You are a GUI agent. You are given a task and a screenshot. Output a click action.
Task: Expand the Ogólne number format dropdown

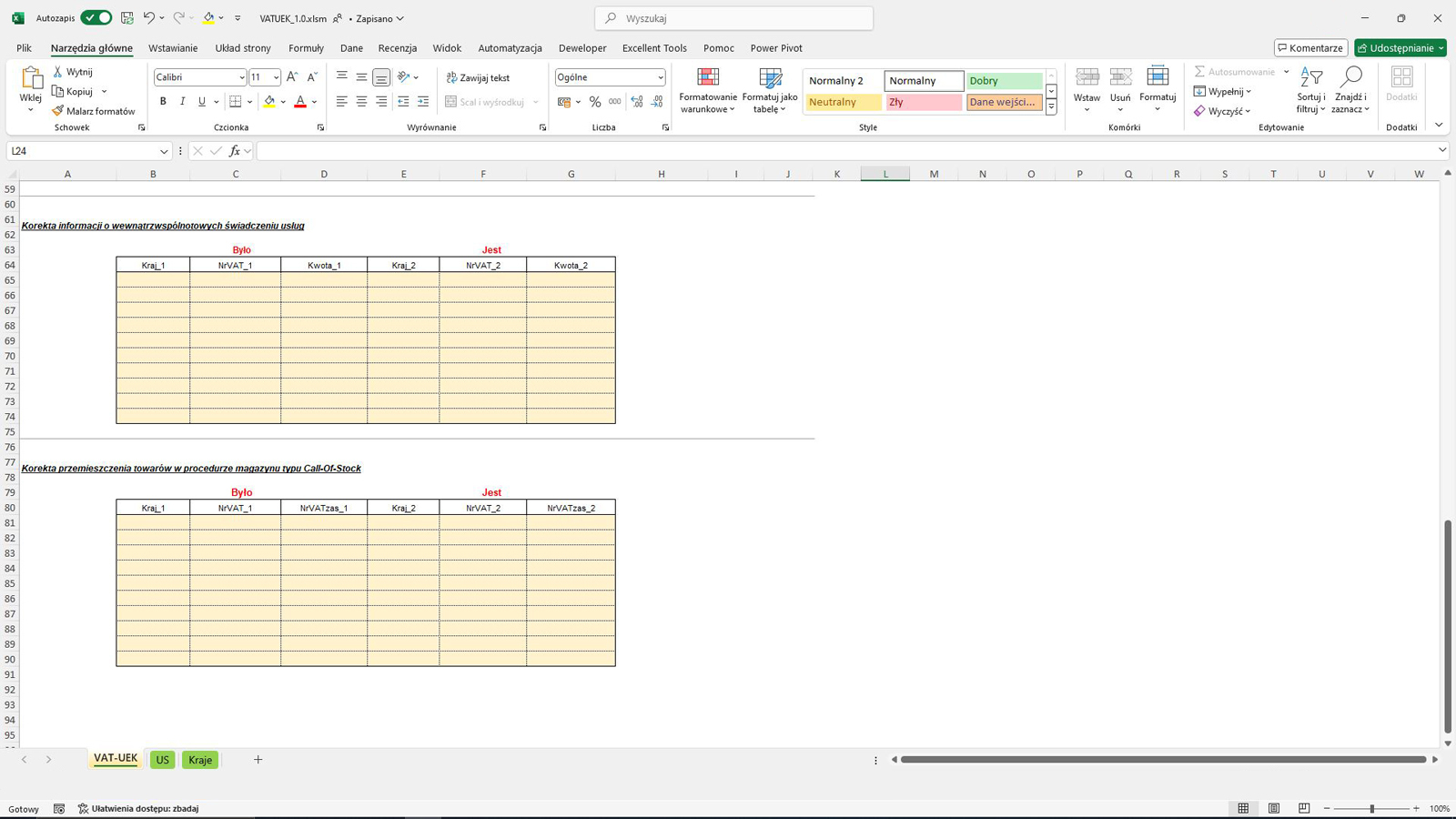660,77
